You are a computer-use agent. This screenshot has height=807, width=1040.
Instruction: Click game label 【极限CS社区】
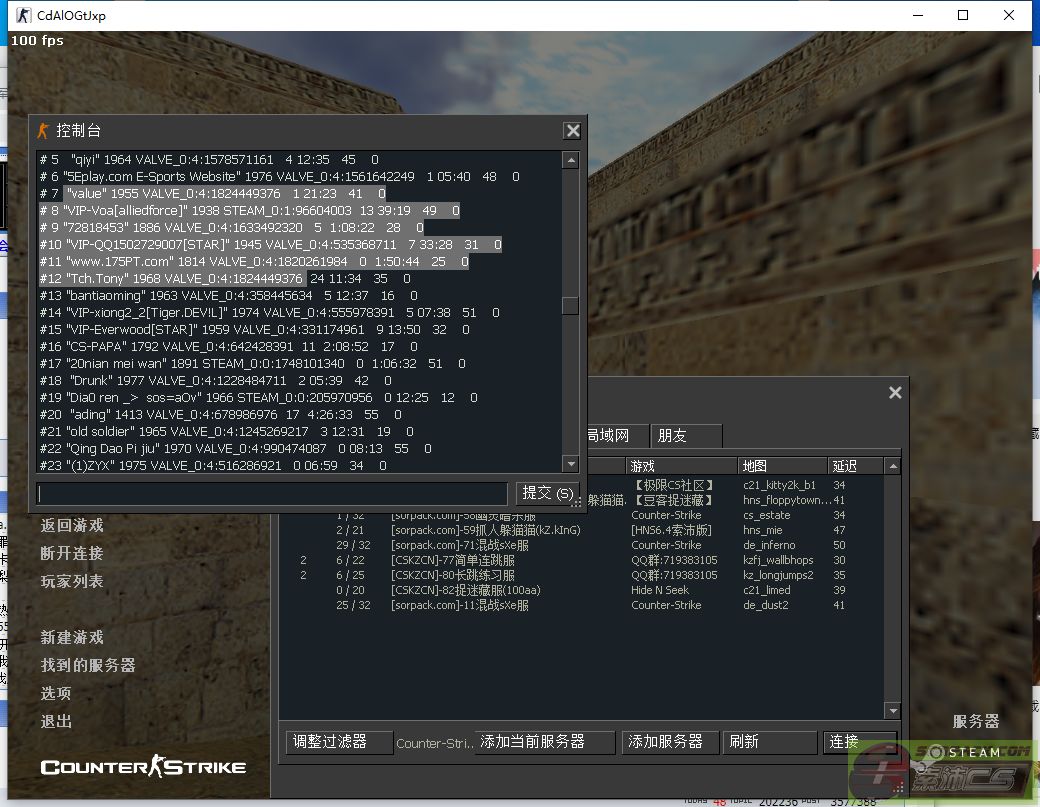(x=674, y=485)
